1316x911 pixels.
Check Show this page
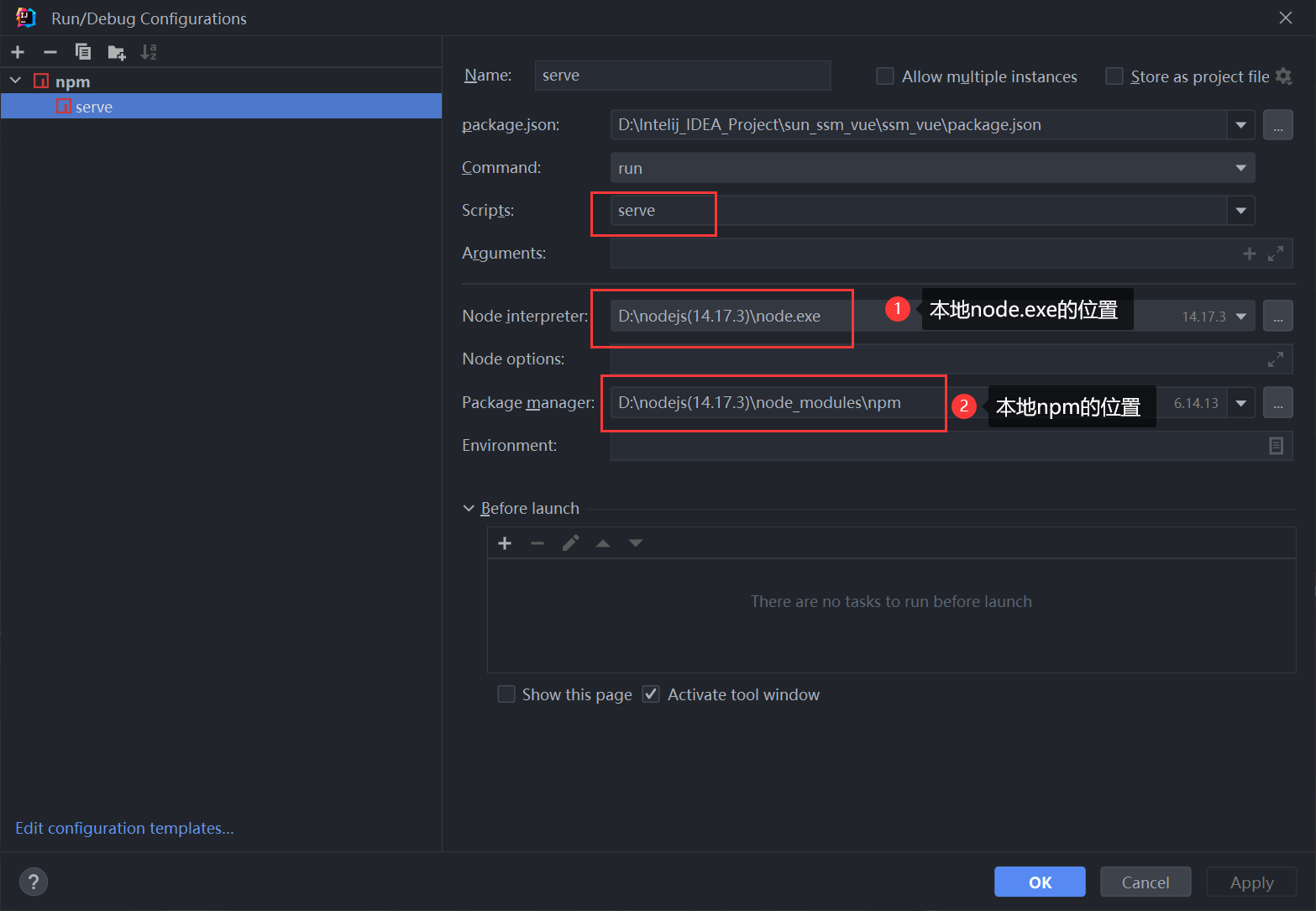click(x=506, y=694)
